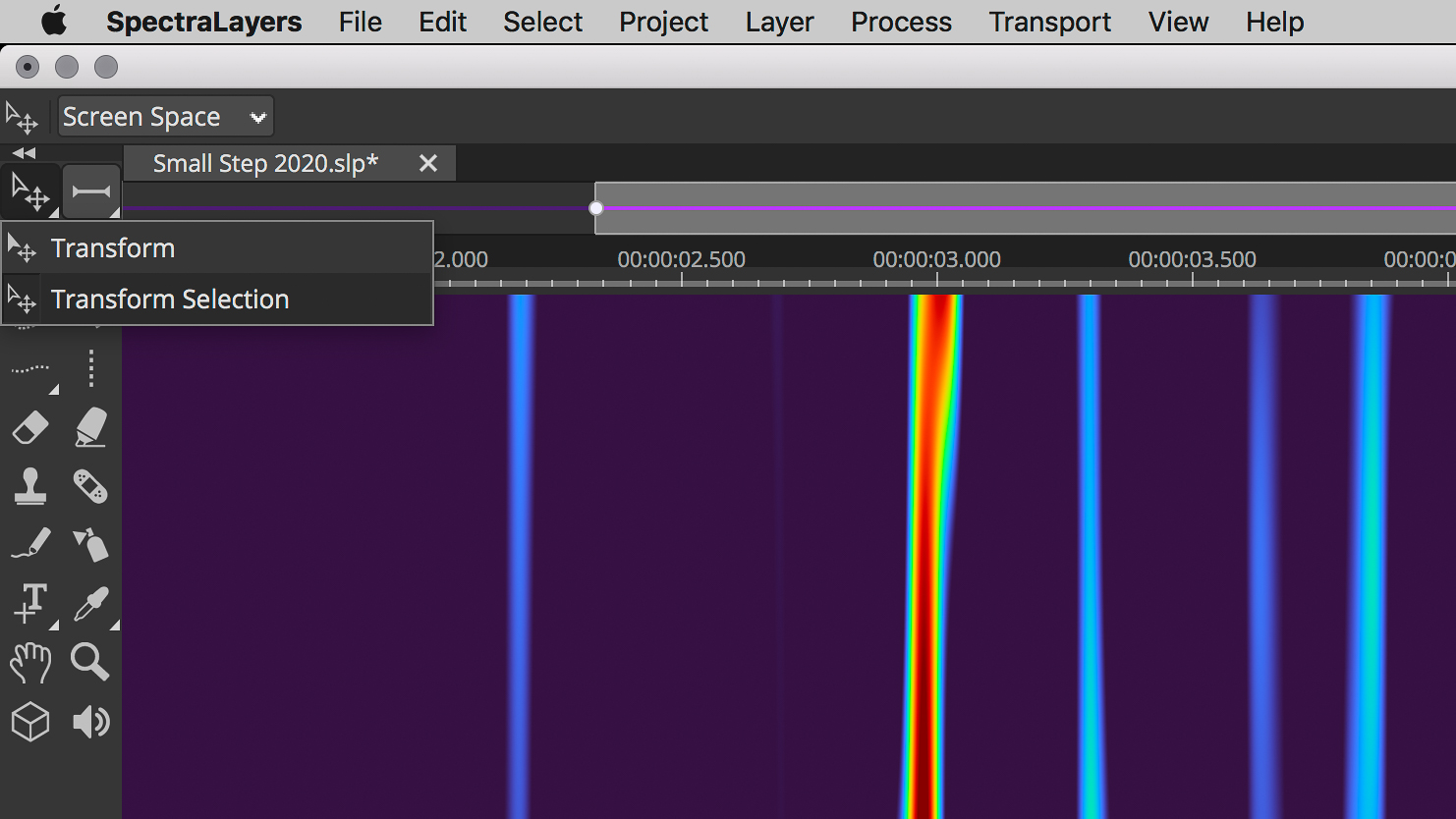Select the Hand panning tool
Image resolution: width=1456 pixels, height=819 pixels.
coord(29,663)
